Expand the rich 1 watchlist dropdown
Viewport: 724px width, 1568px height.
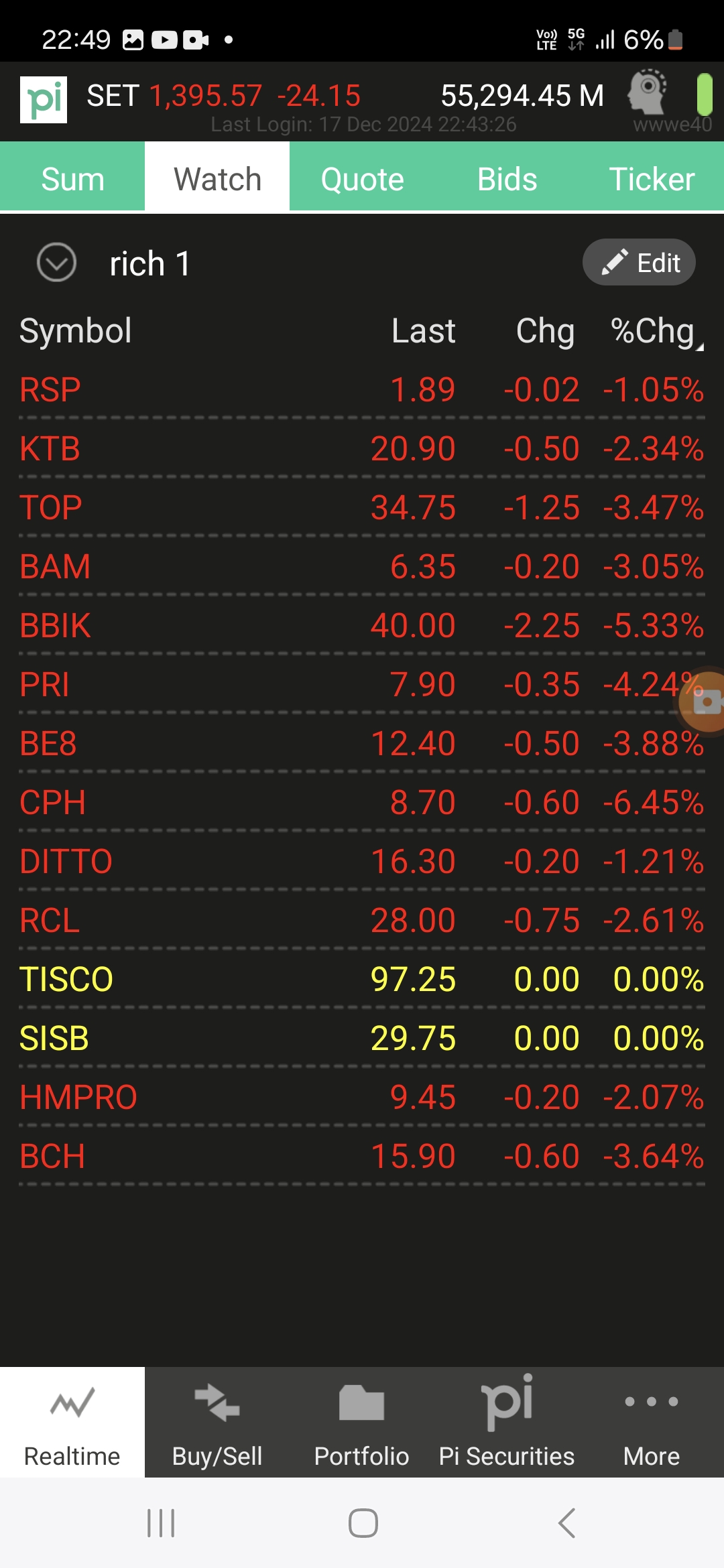click(56, 262)
